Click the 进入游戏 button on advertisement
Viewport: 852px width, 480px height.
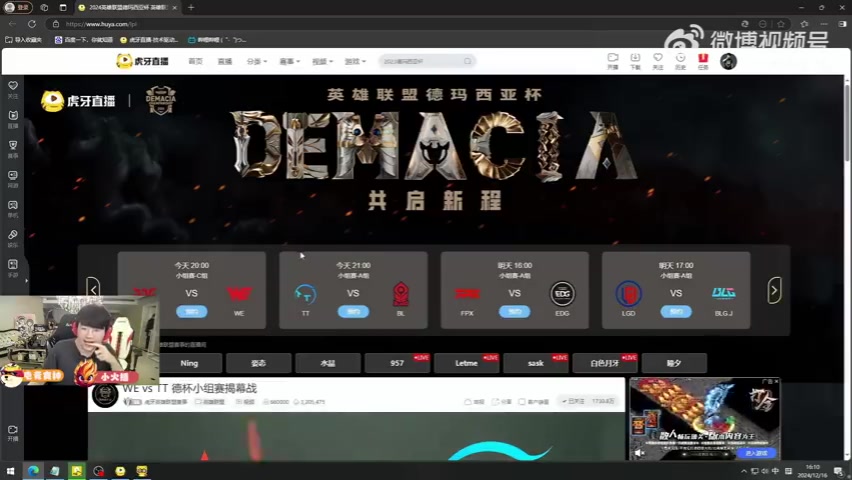(x=756, y=453)
